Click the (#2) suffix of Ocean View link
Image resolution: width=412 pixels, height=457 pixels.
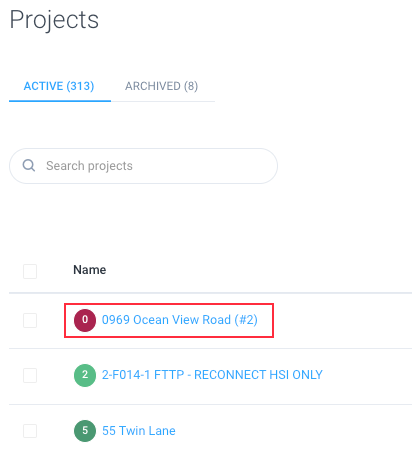point(246,320)
